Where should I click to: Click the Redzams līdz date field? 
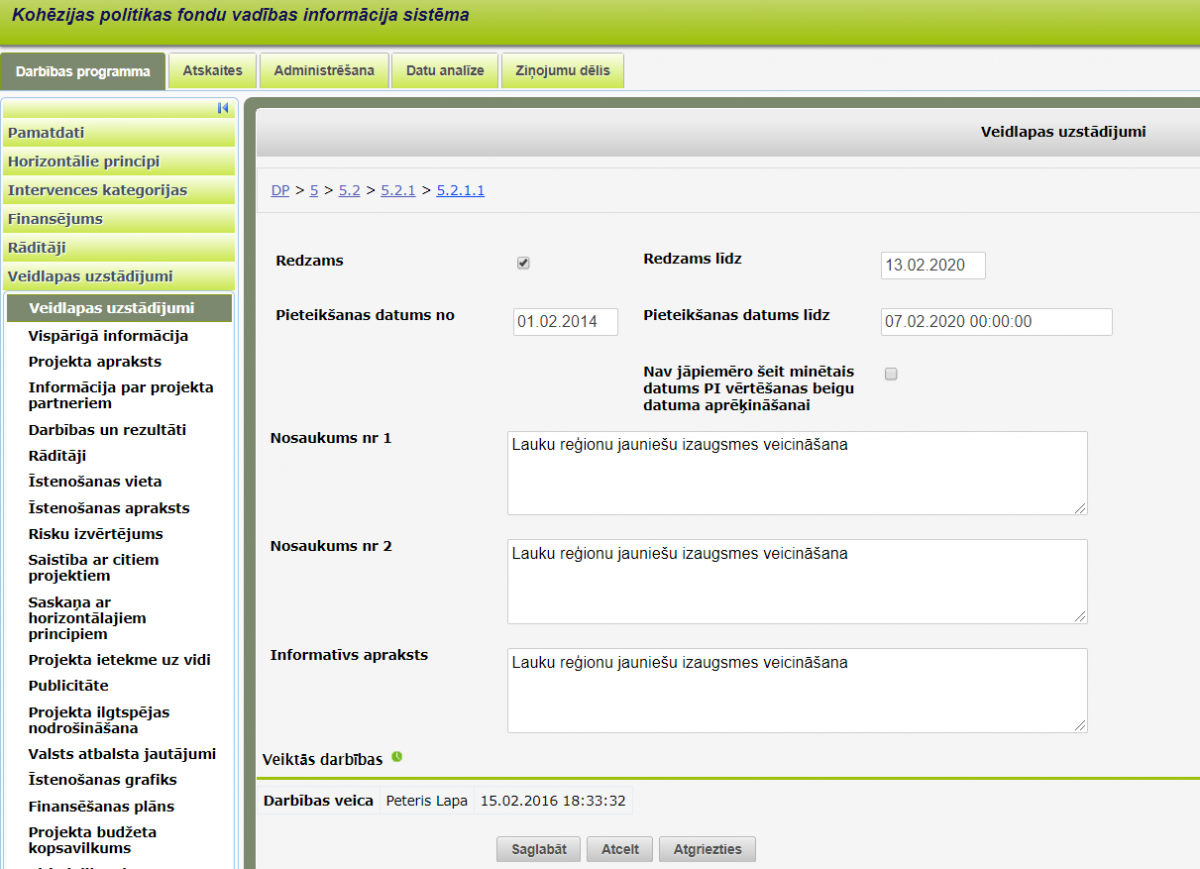[x=933, y=265]
